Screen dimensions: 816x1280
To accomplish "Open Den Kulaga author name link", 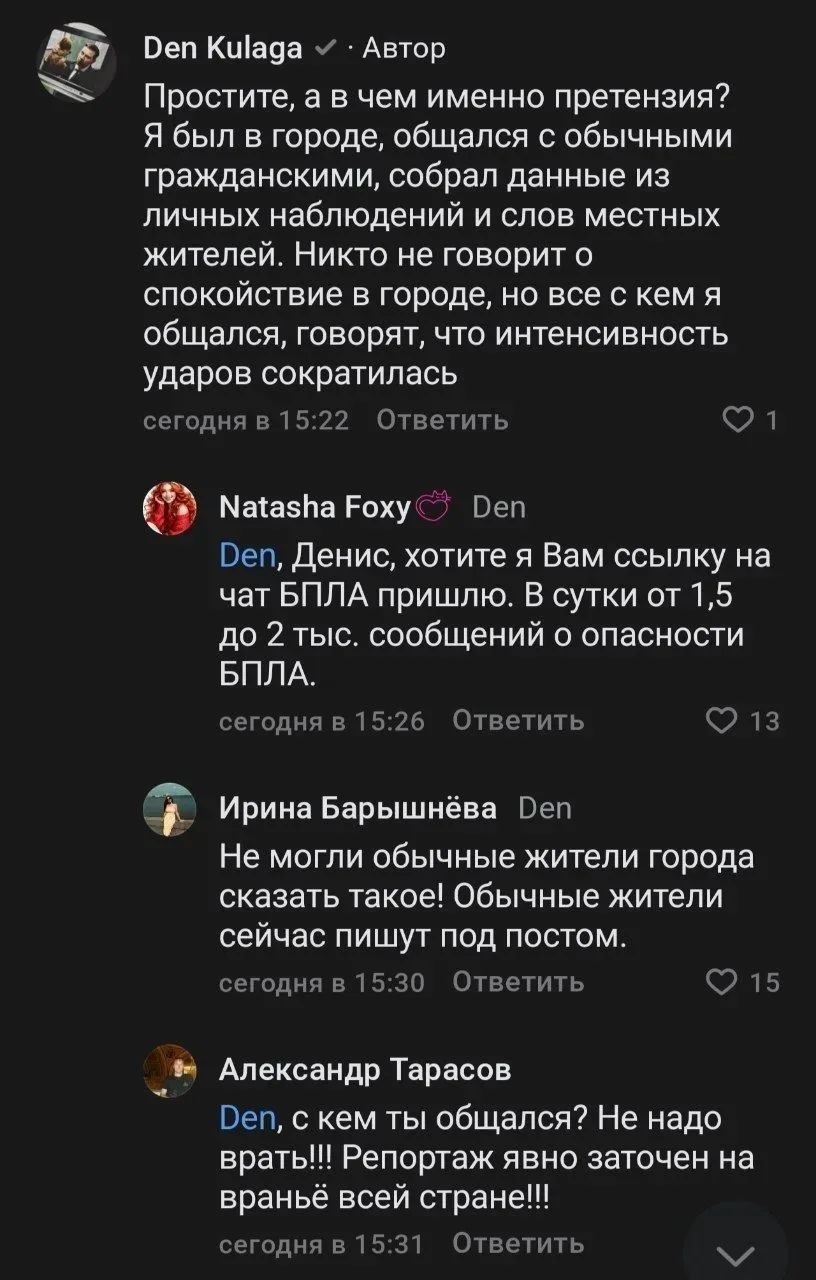I will click(224, 48).
